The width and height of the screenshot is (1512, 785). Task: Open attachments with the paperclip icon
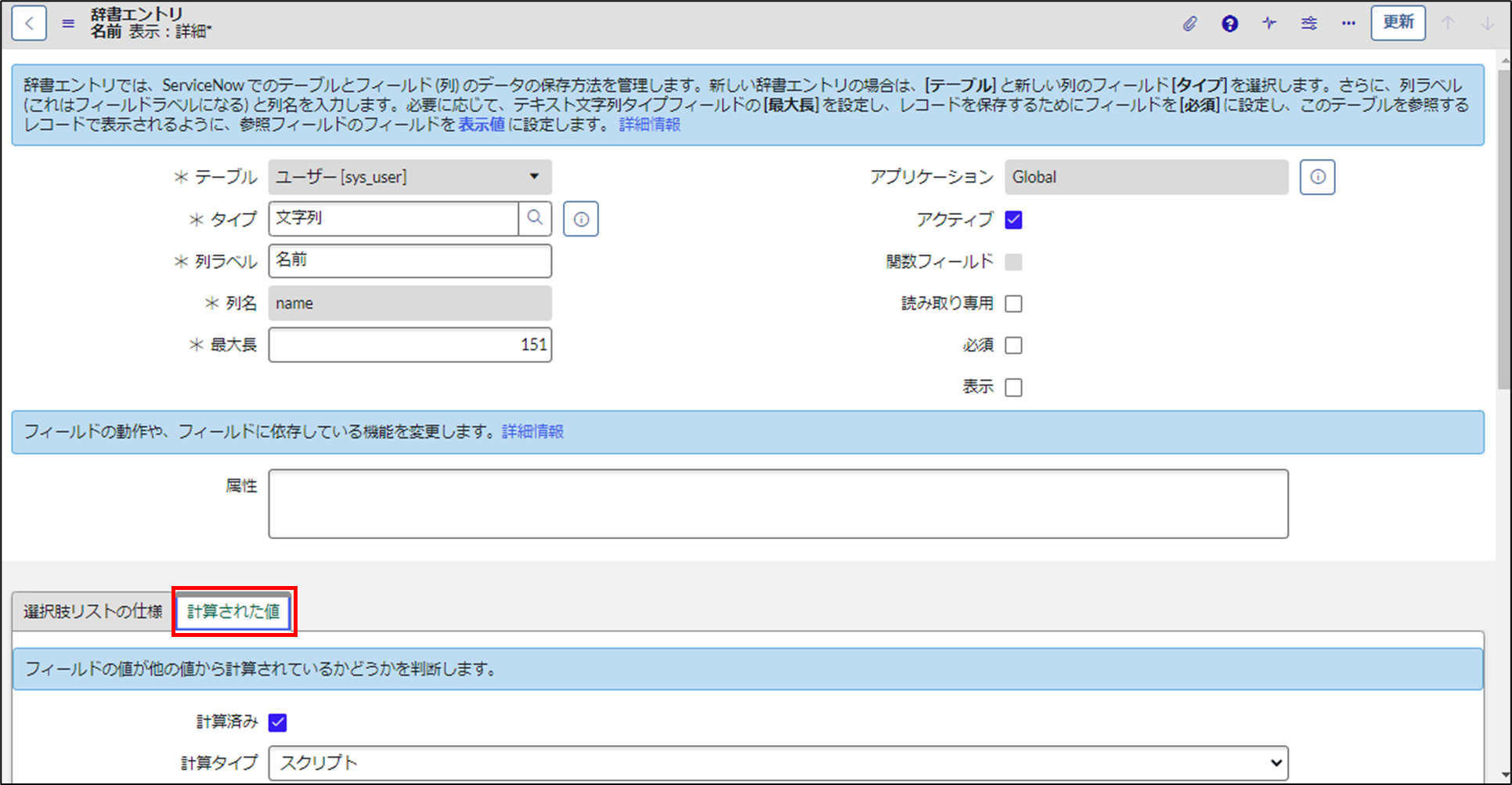coord(1189,24)
